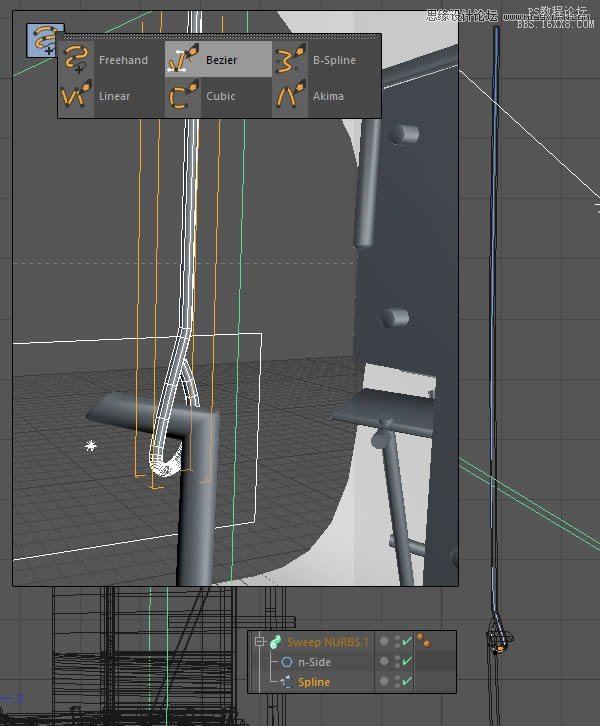
Task: Select the Linear spline tool icon
Action: click(x=76, y=95)
